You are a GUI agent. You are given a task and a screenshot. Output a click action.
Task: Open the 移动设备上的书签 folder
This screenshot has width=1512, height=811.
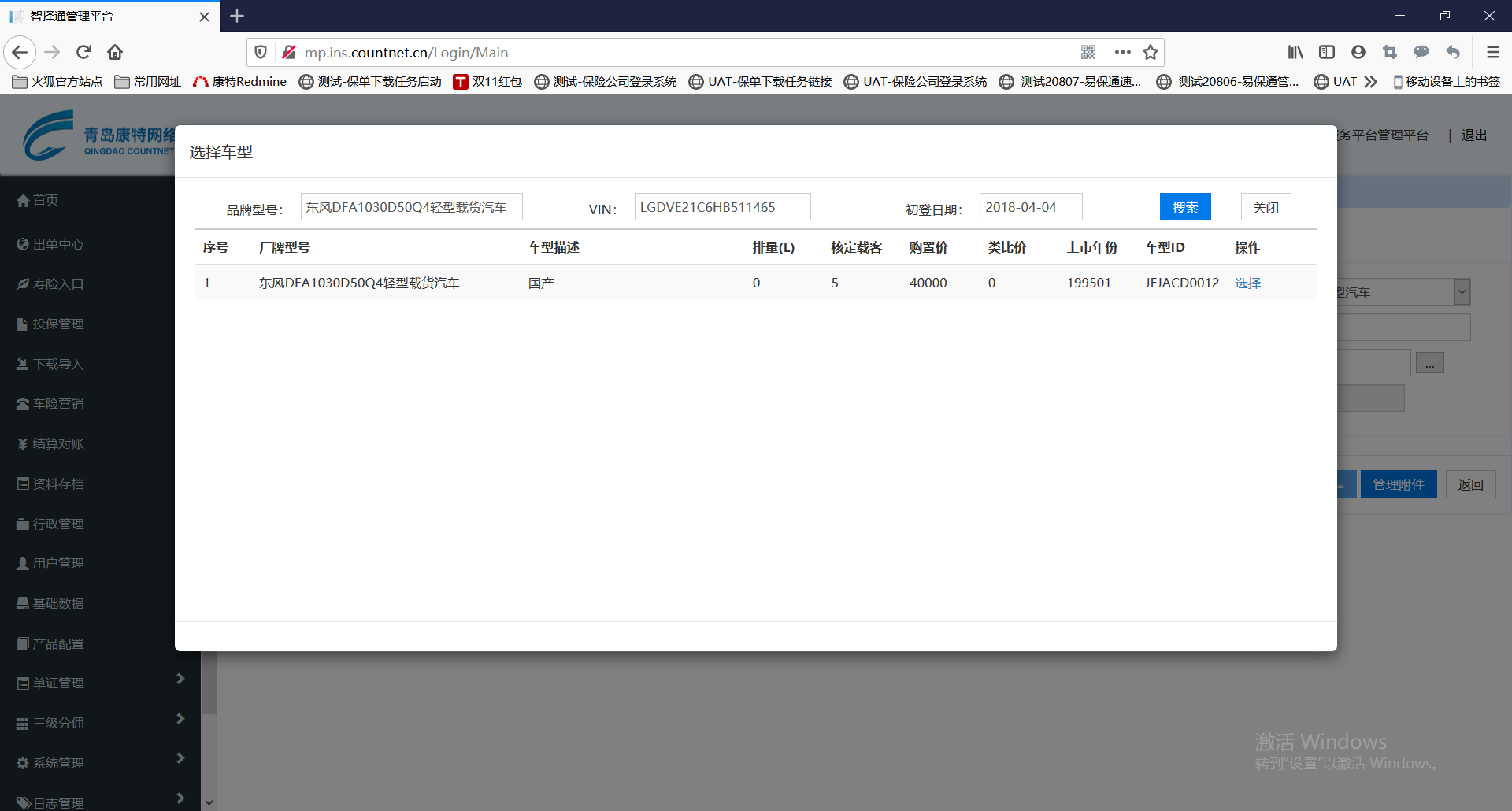[1447, 81]
